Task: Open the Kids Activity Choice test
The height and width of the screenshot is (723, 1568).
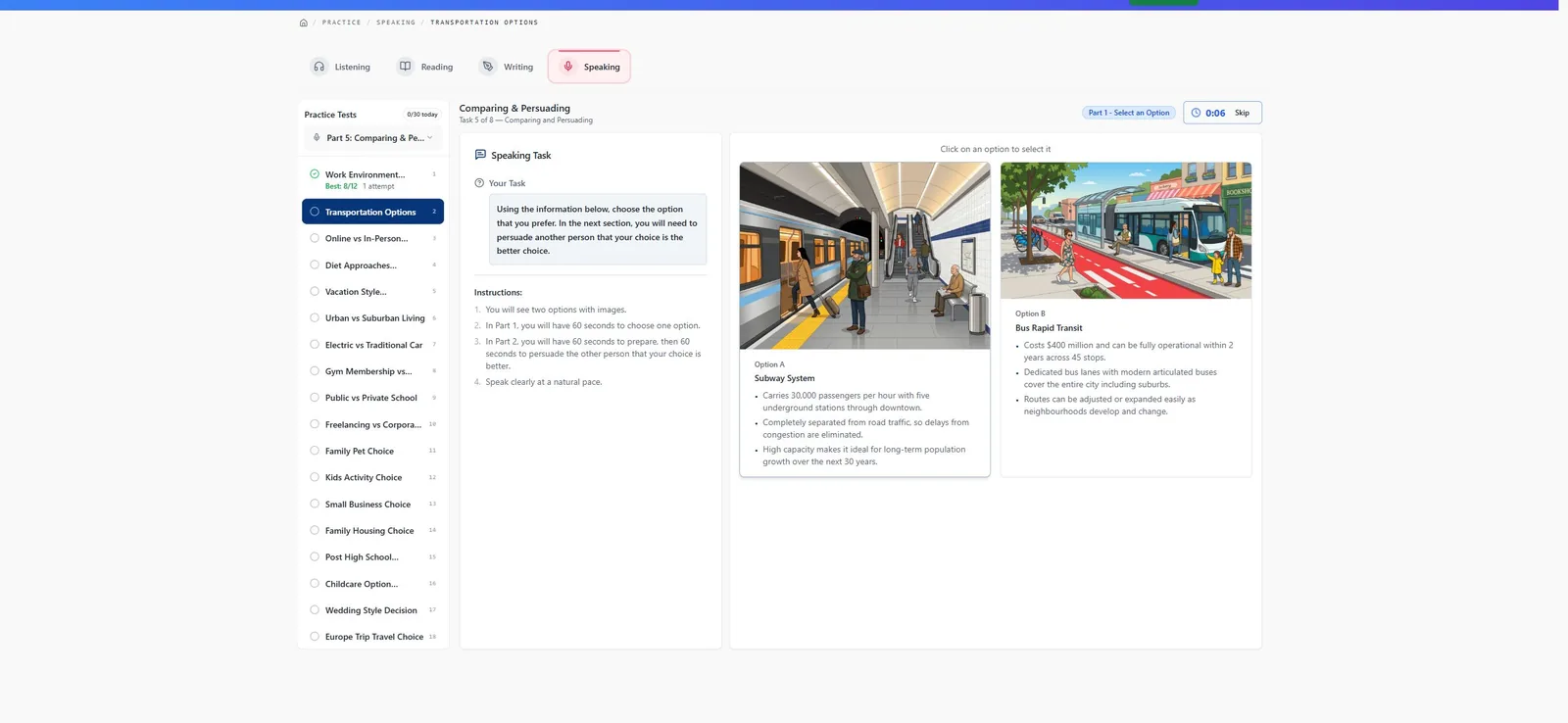Action: pos(373,477)
